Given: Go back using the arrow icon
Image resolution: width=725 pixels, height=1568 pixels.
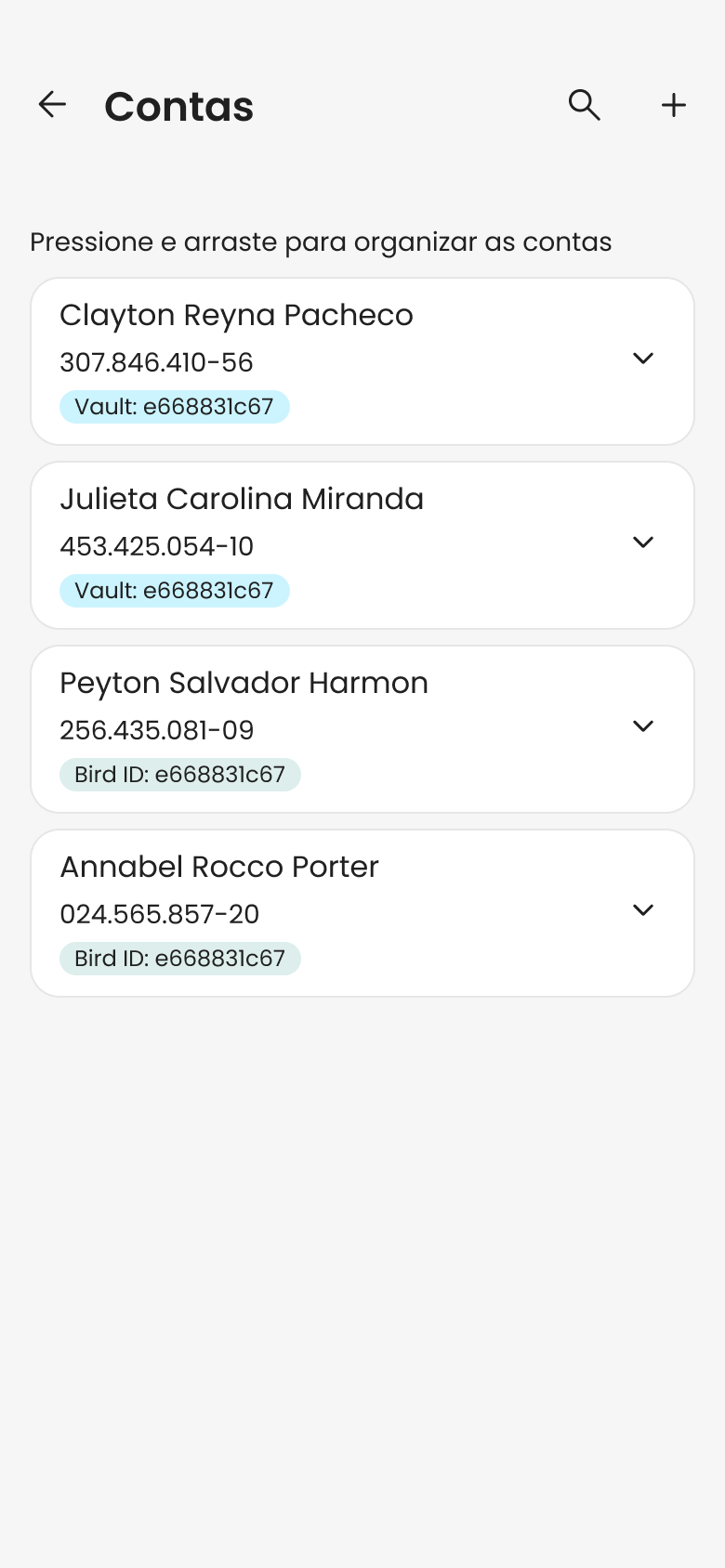Looking at the screenshot, I should (52, 105).
